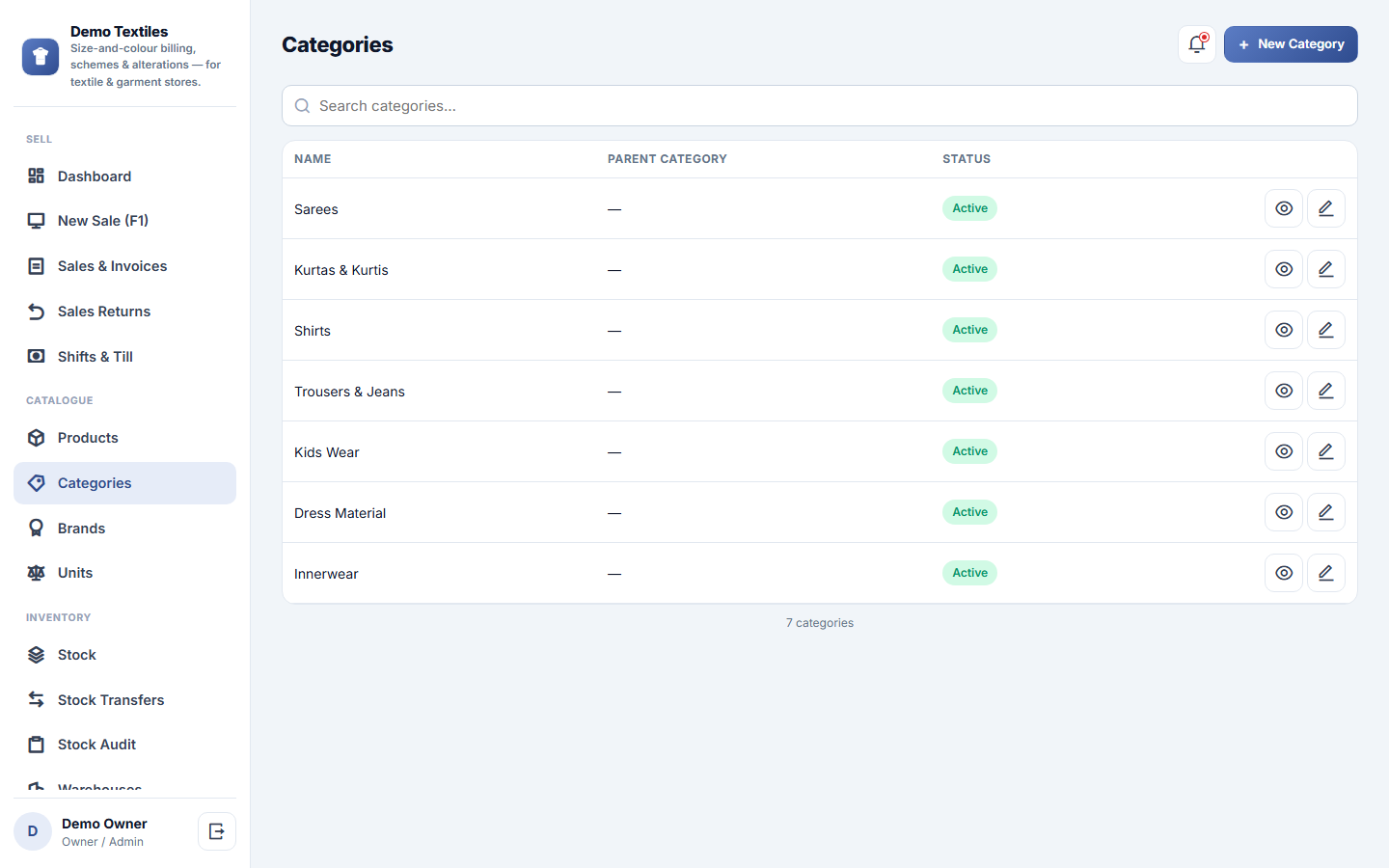1389x868 pixels.
Task: Edit the Dress Material category
Action: 1326,512
